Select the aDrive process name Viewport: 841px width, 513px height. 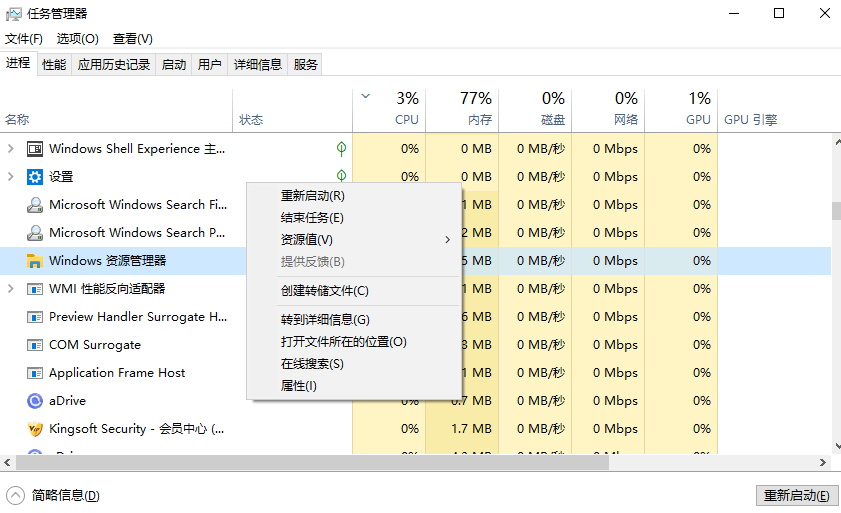[68, 400]
